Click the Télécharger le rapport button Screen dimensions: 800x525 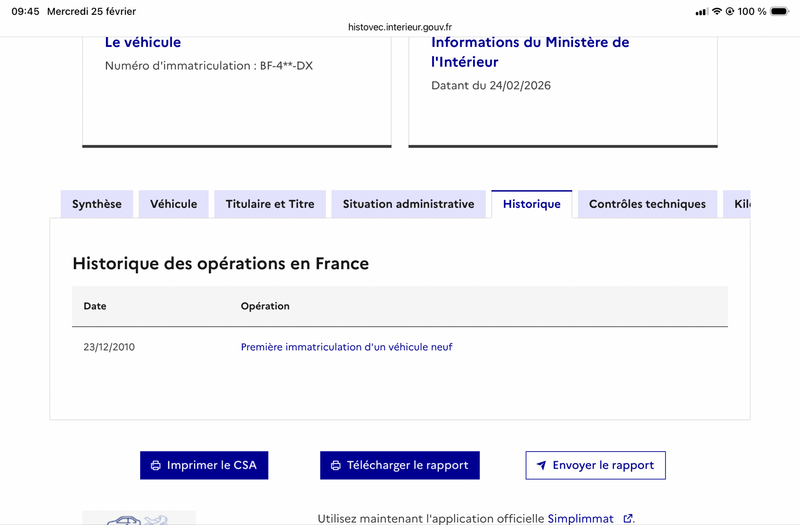pyautogui.click(x=400, y=465)
